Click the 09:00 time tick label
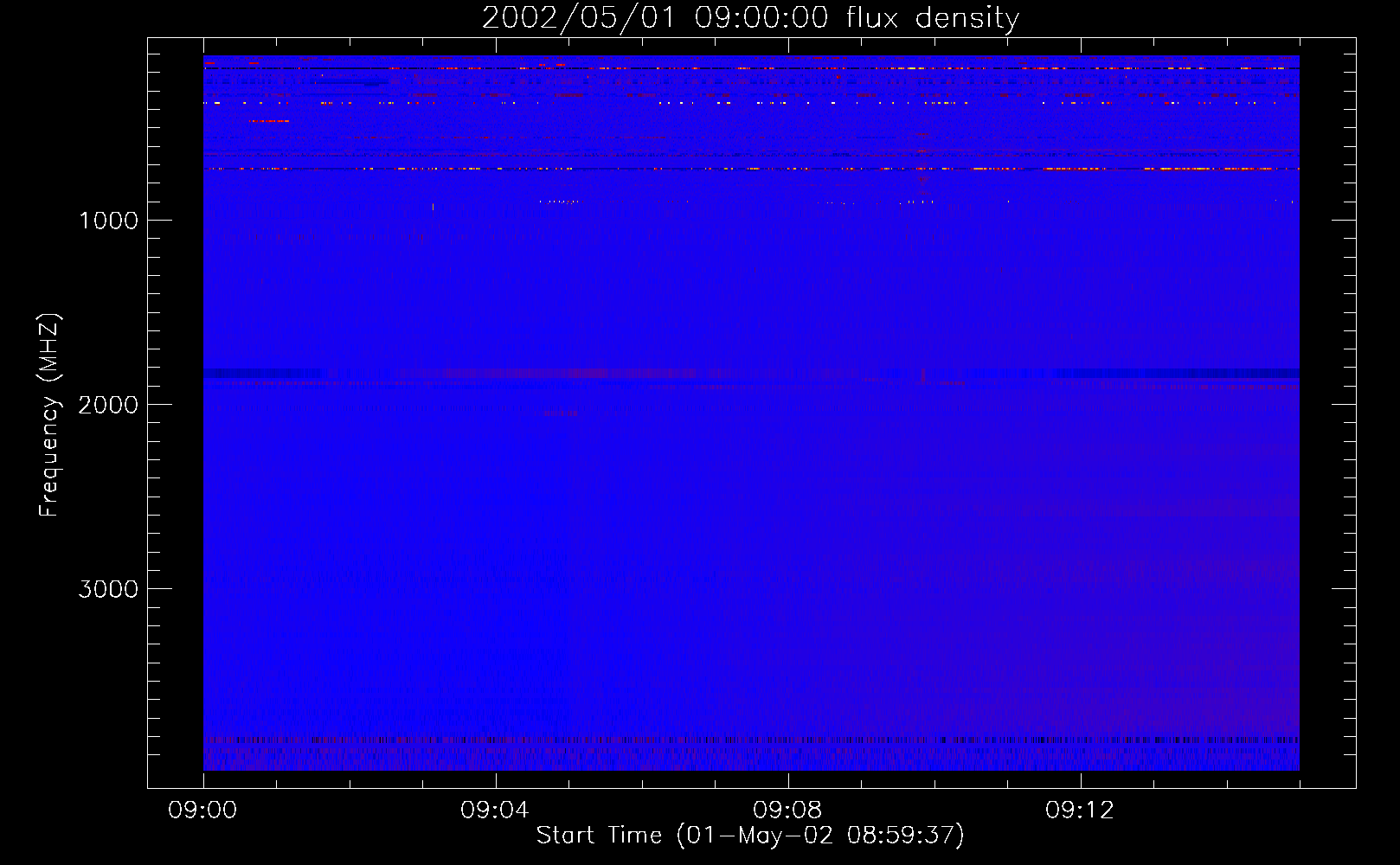Image resolution: width=1400 pixels, height=865 pixels. 203,811
